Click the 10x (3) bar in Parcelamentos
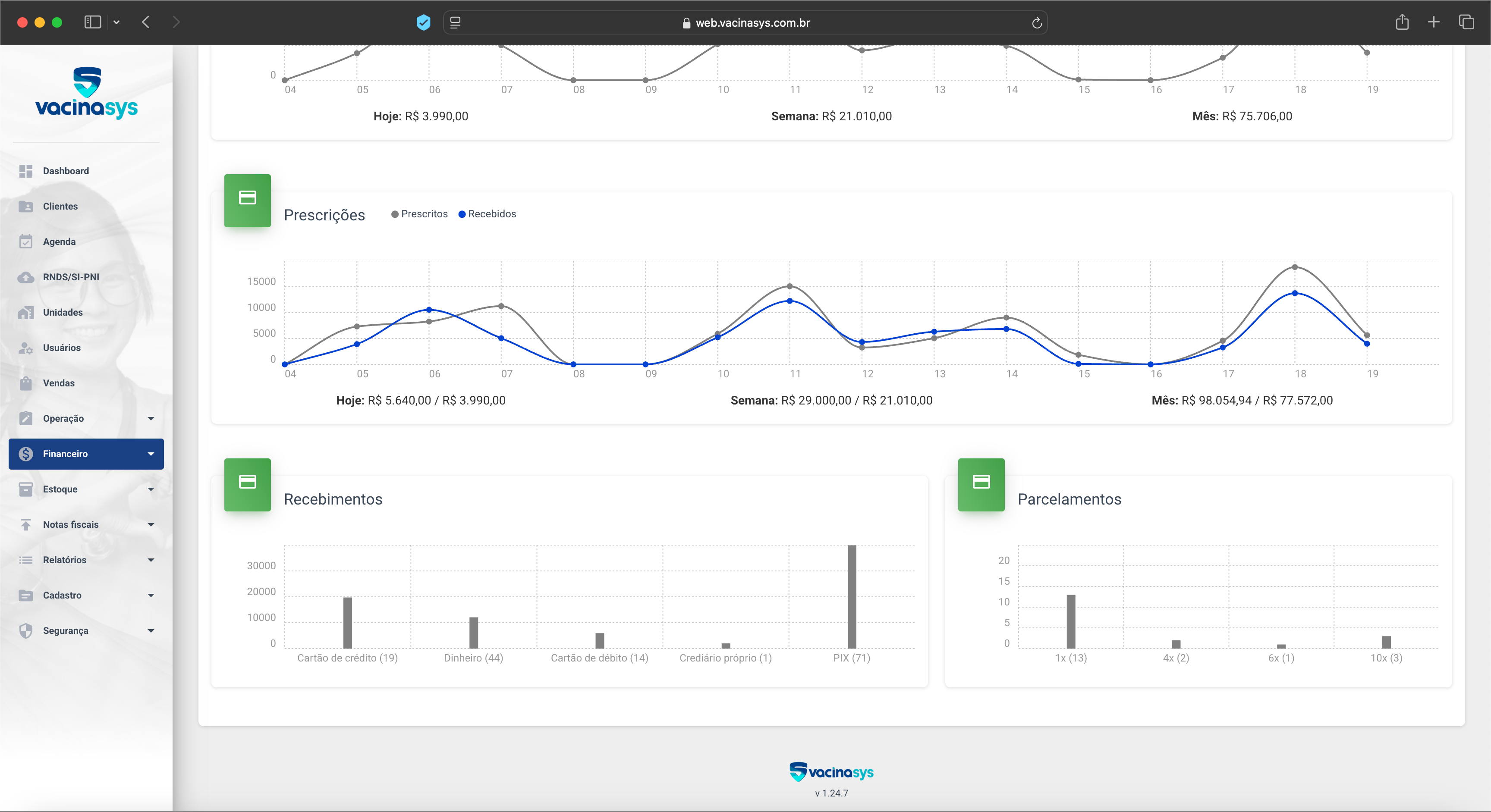This screenshot has height=812, width=1491. click(x=1386, y=642)
